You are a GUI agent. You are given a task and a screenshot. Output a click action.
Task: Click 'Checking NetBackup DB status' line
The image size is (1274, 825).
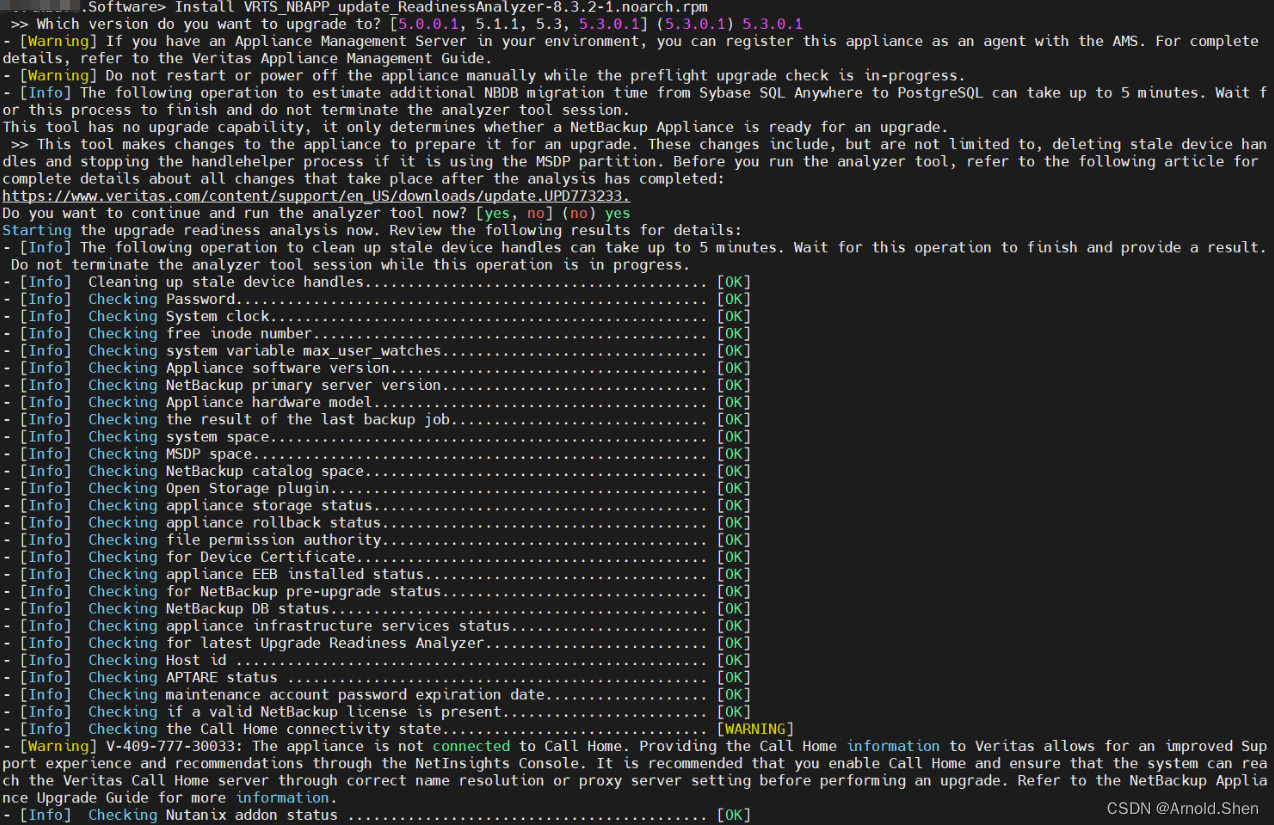click(x=376, y=608)
